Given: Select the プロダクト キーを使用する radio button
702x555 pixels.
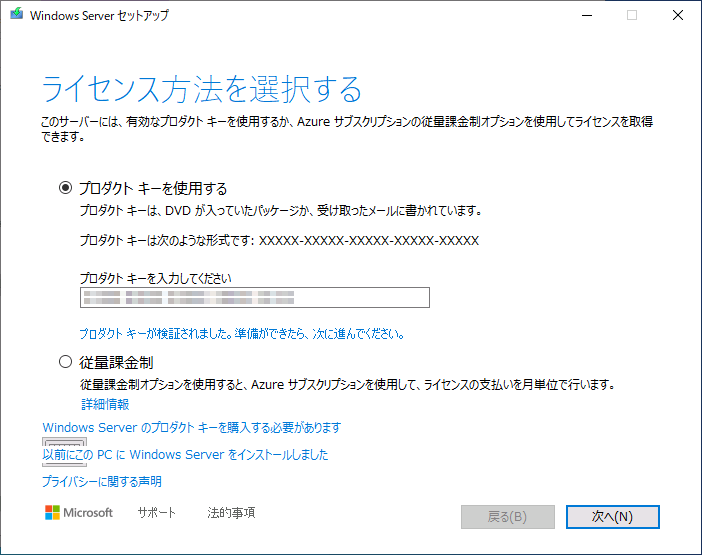Looking at the screenshot, I should (65, 188).
